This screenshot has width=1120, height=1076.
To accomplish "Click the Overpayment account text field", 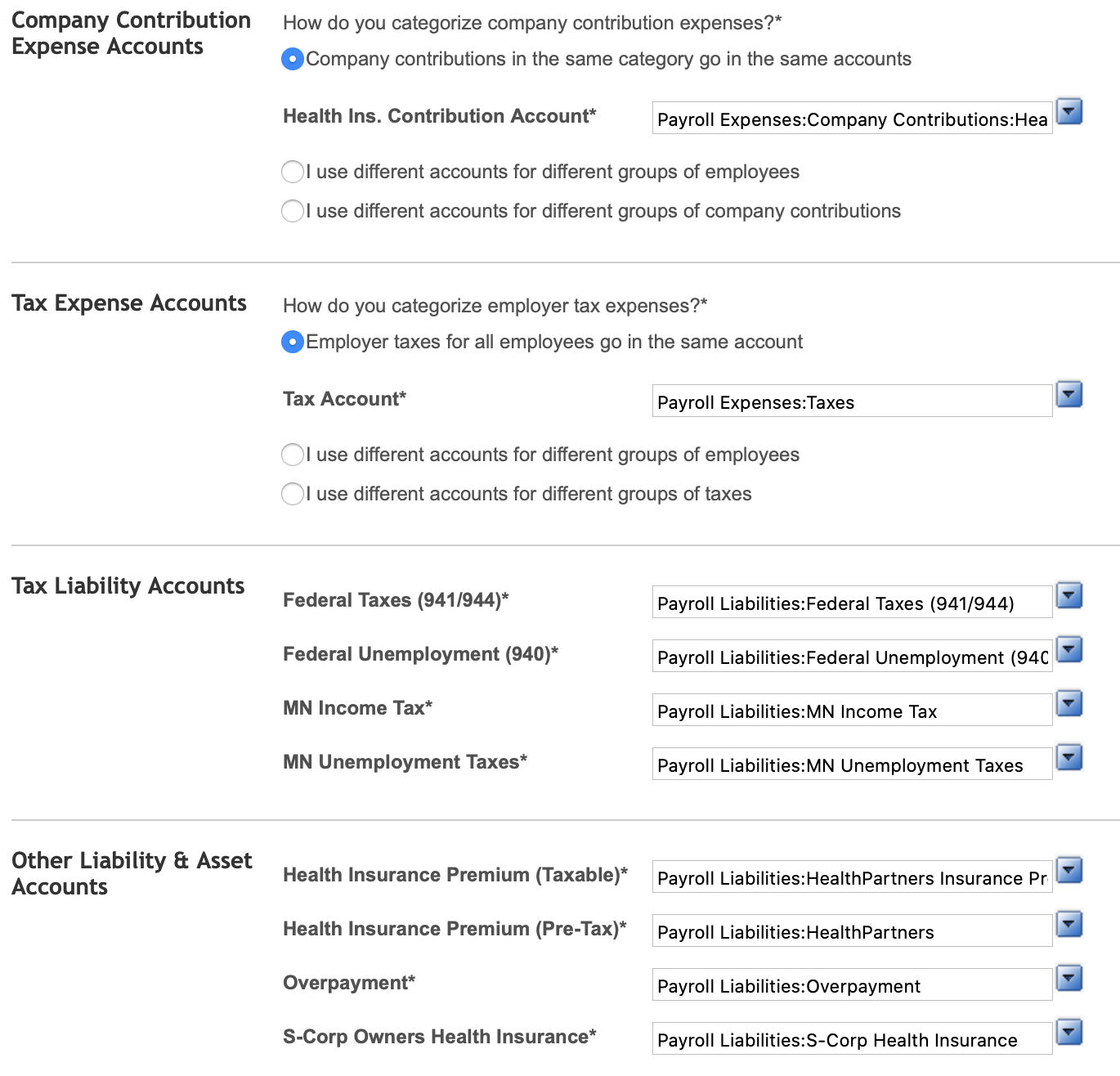I will coord(850,984).
